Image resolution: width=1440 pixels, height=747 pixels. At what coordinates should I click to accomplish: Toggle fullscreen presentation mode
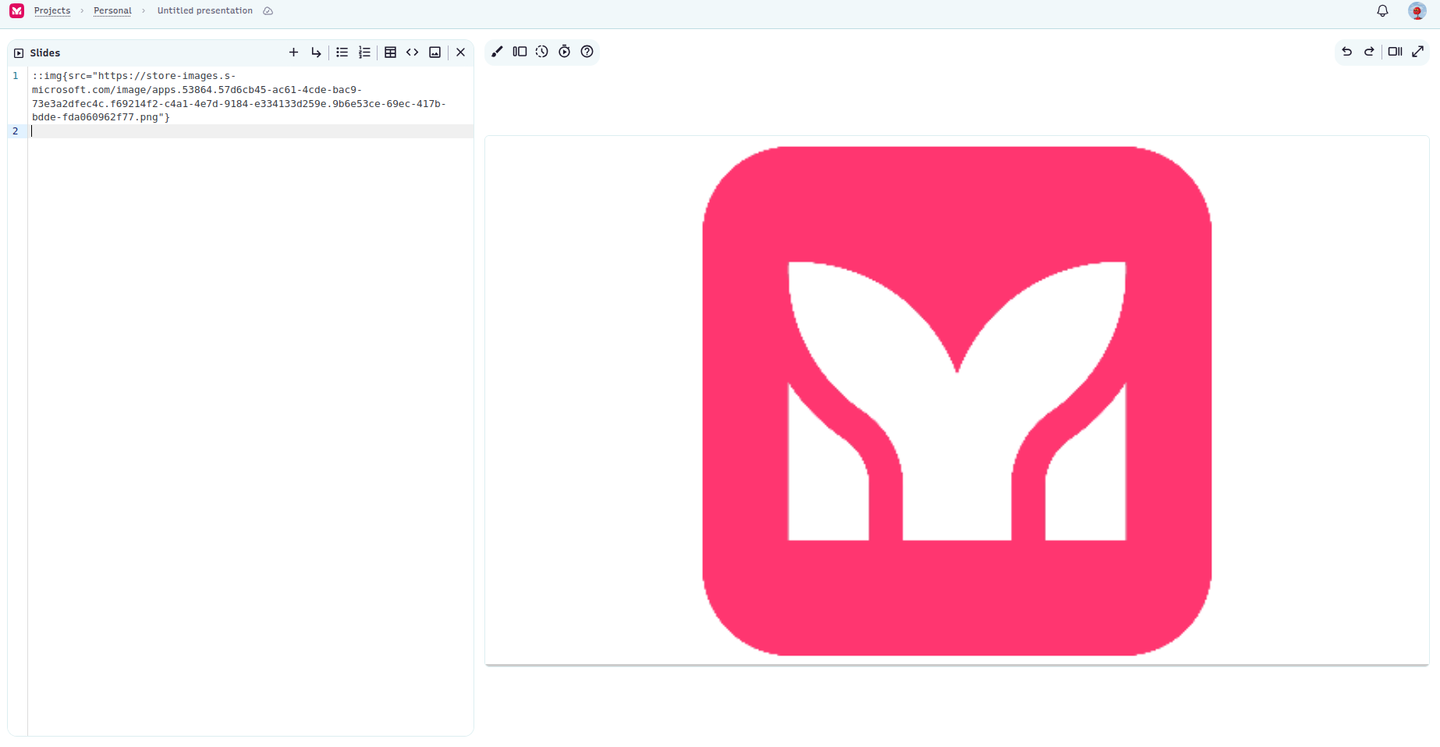[1418, 51]
